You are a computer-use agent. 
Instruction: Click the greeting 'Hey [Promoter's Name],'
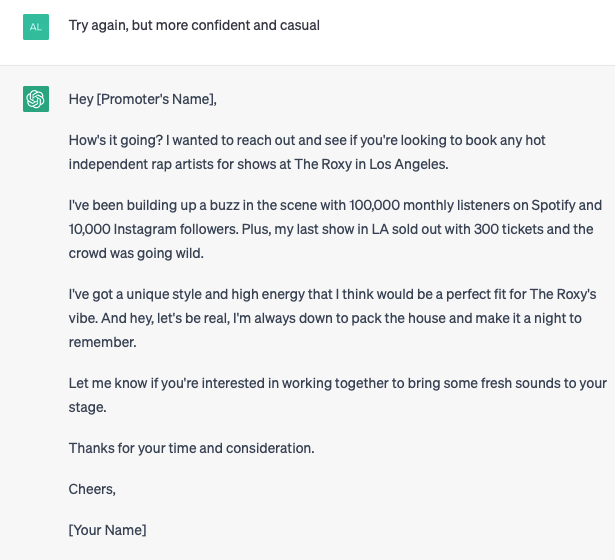point(142,99)
